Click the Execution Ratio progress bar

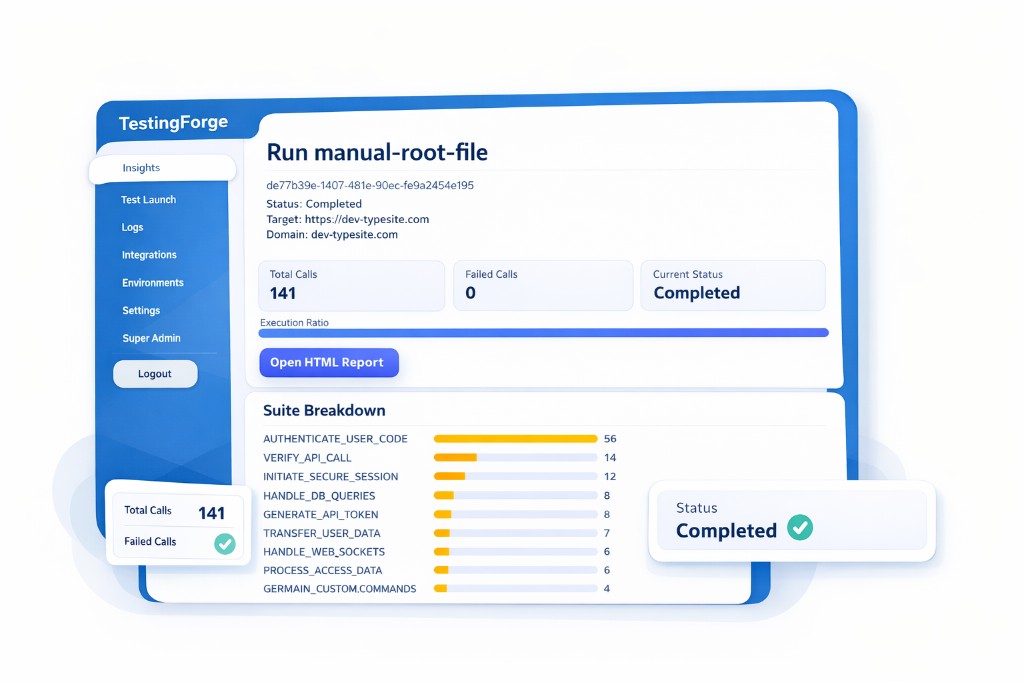543,333
